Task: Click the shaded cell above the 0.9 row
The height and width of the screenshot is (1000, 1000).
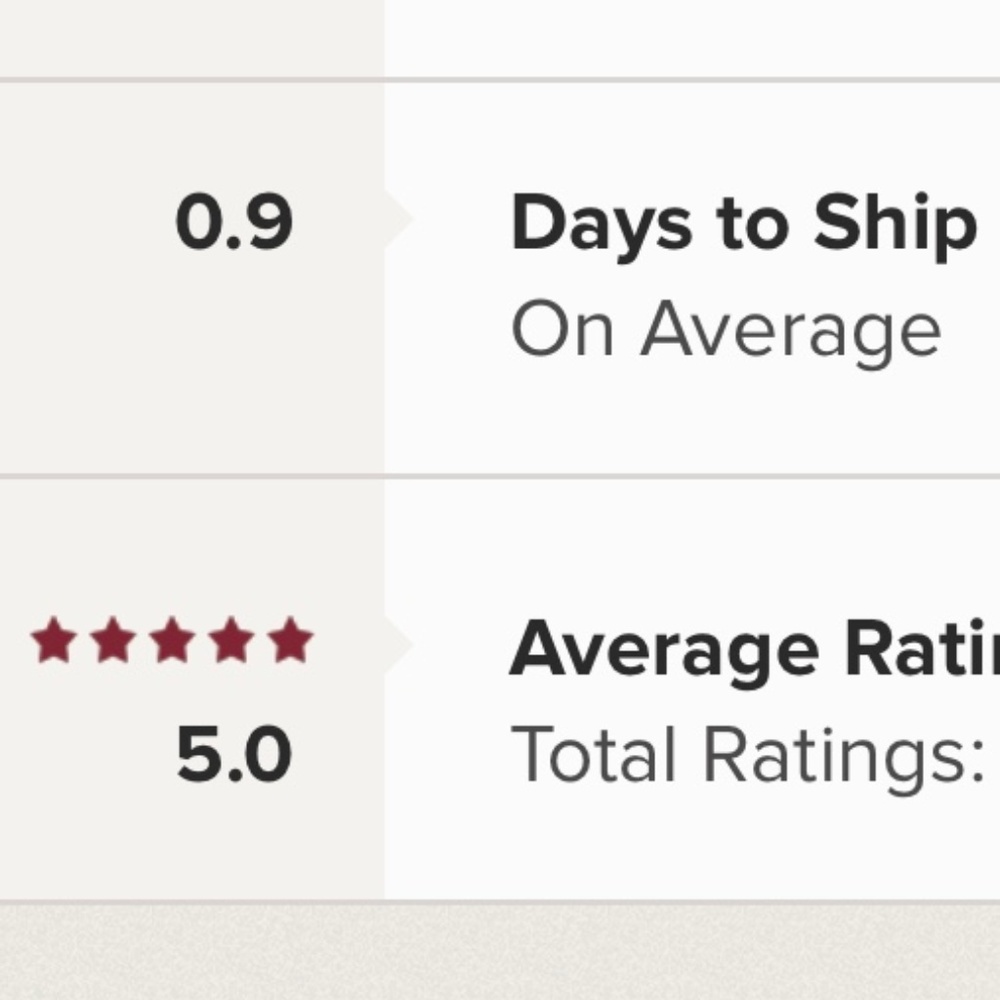Action: click(191, 38)
